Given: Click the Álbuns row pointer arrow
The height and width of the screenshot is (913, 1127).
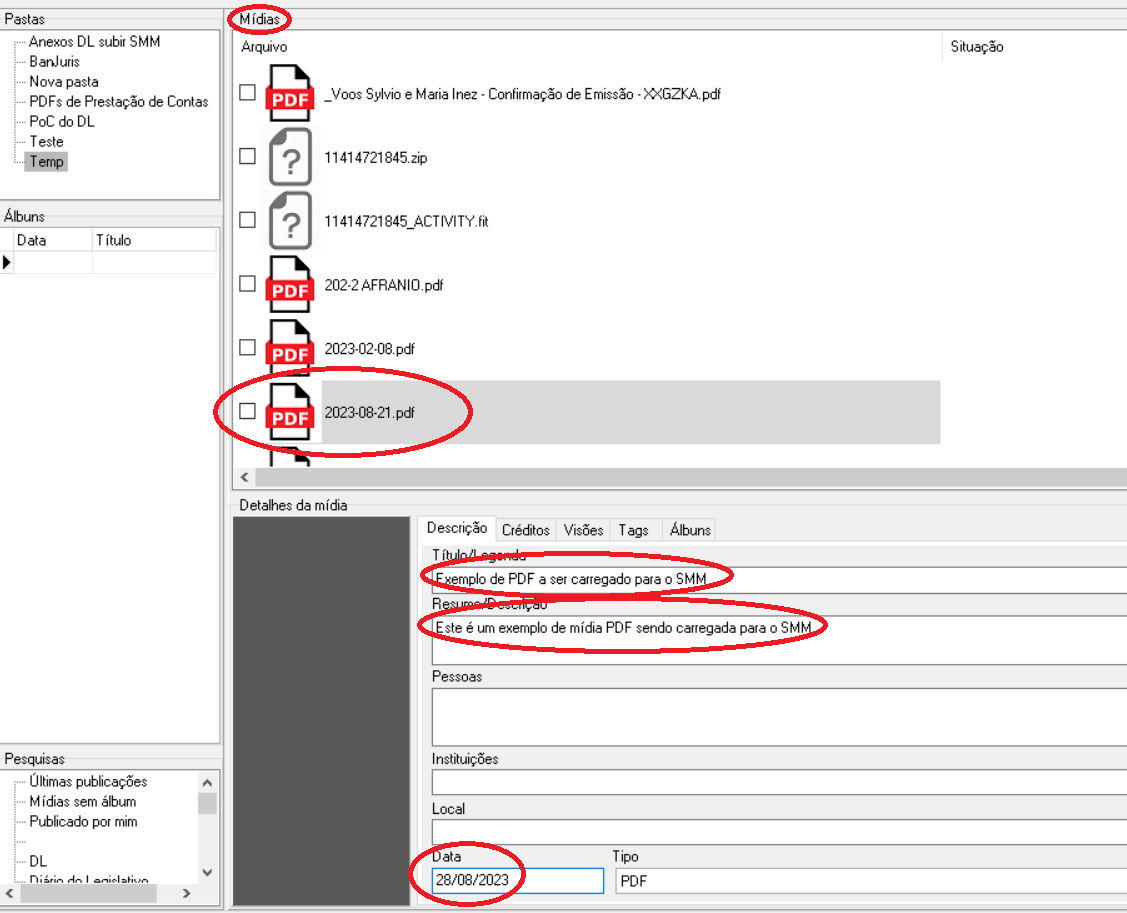Looking at the screenshot, I should (6, 262).
